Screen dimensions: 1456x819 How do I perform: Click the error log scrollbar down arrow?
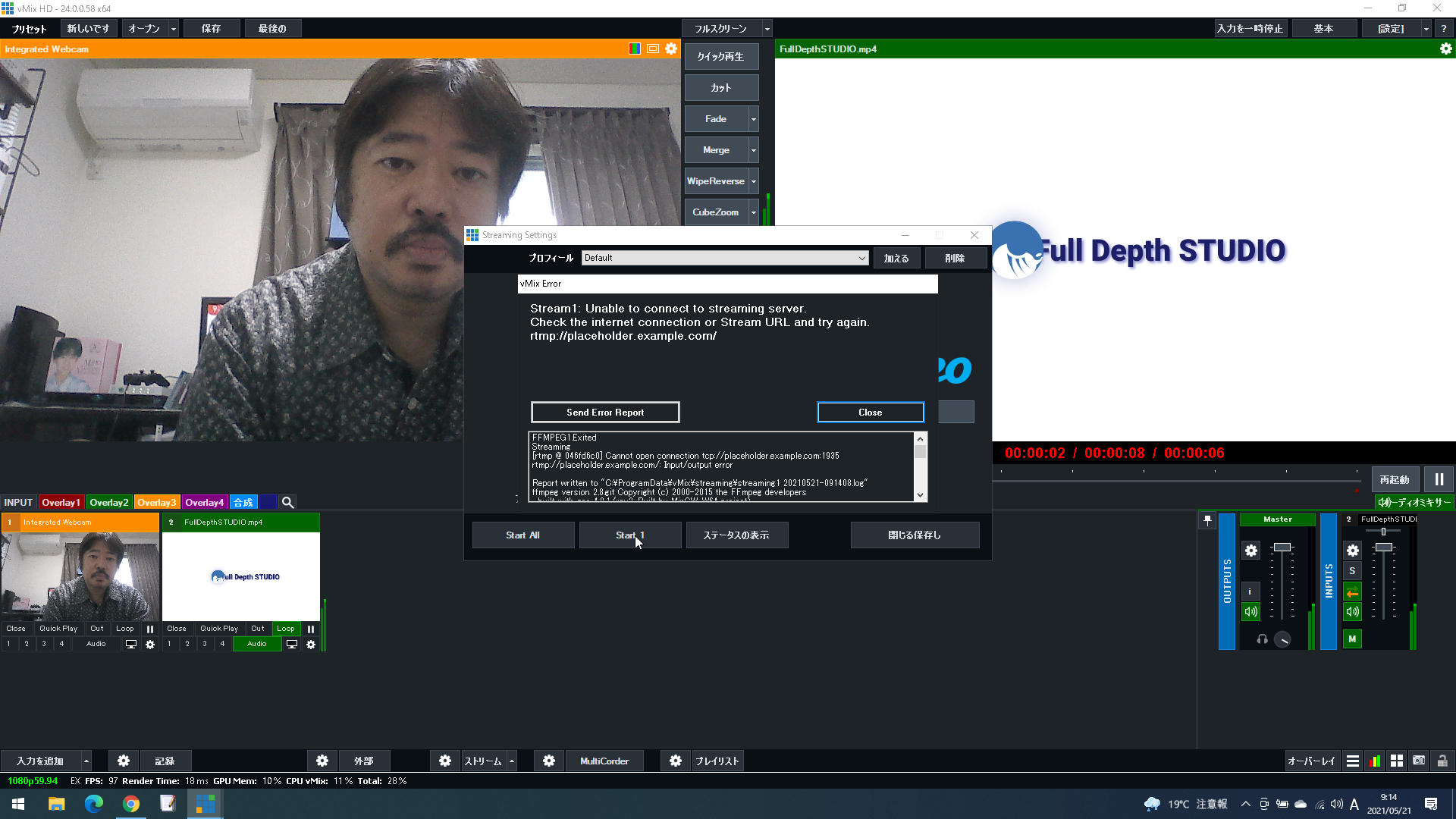pos(920,495)
